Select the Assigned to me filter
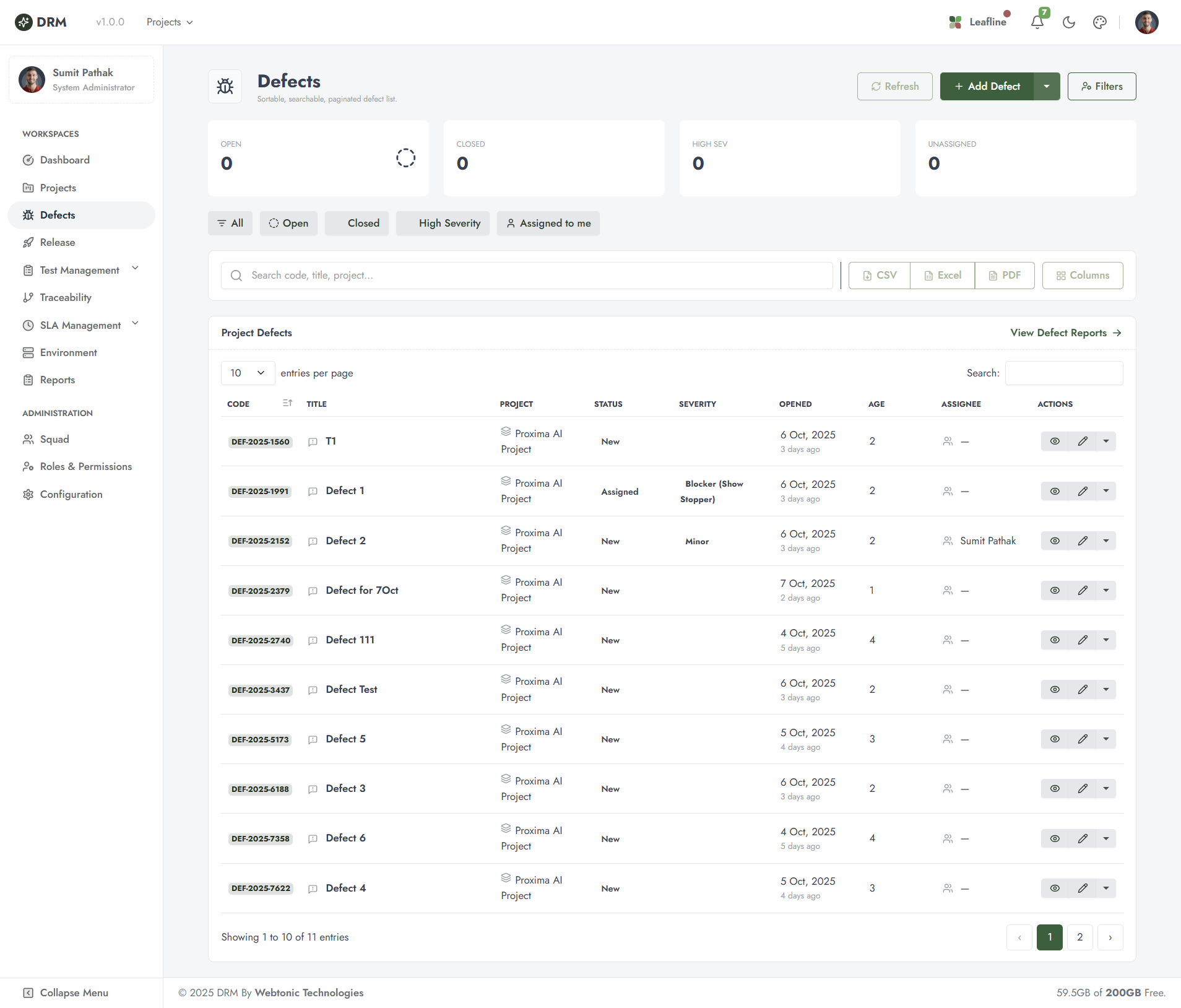Screen dimensions: 1181x1008 coord(548,223)
